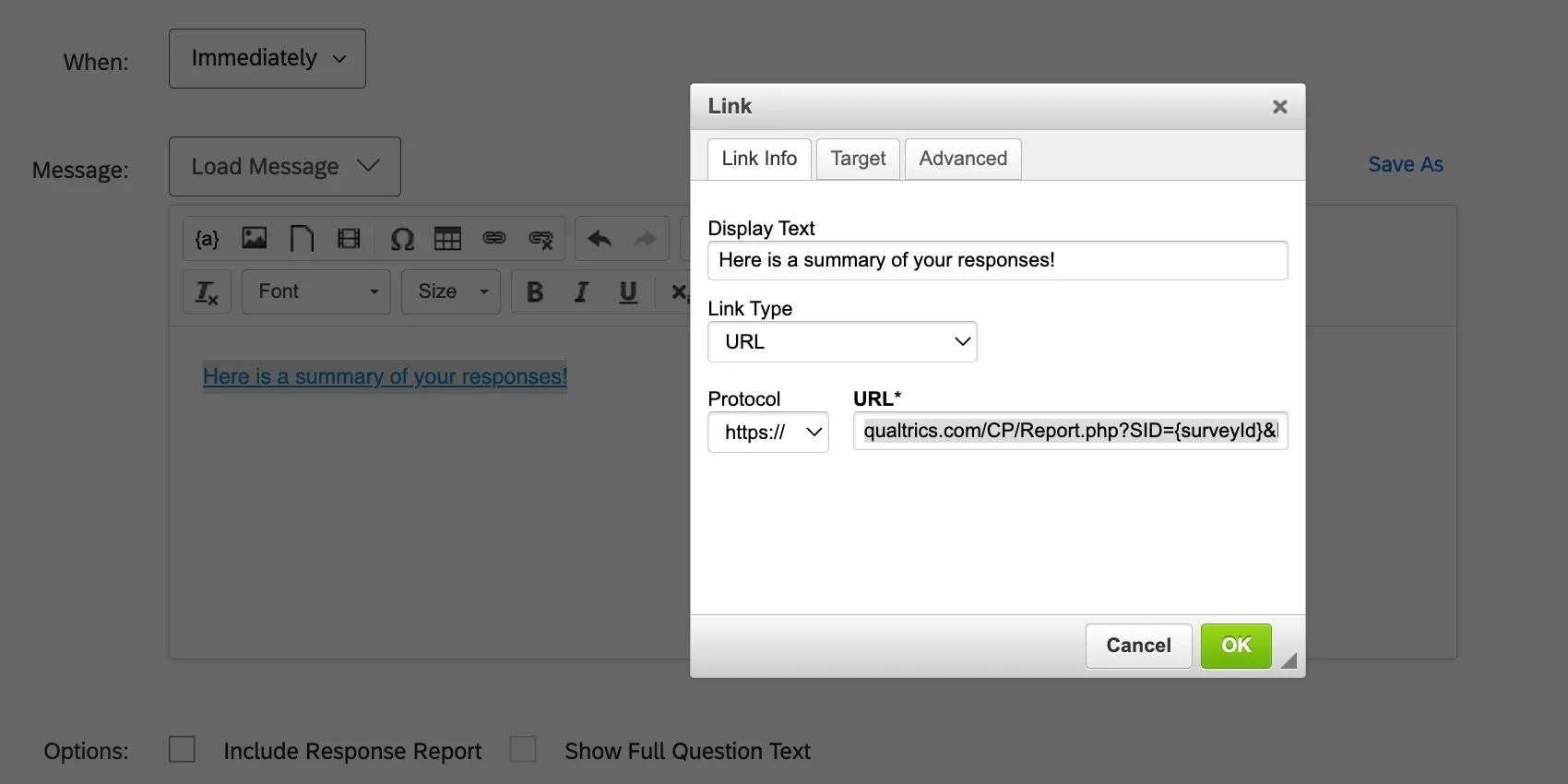Click the Display Text input field
The height and width of the screenshot is (784, 1568).
pos(997,261)
